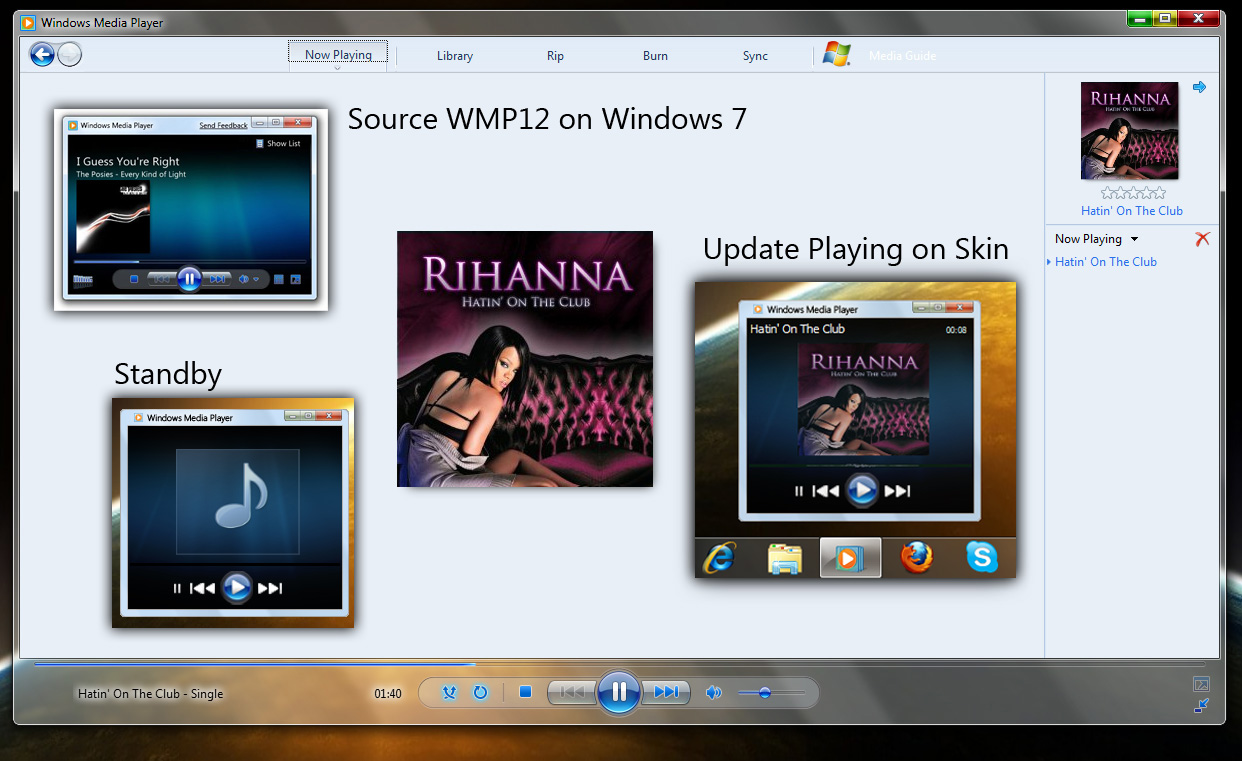The width and height of the screenshot is (1242, 761).
Task: Skip to next track in main controls
Action: point(665,692)
